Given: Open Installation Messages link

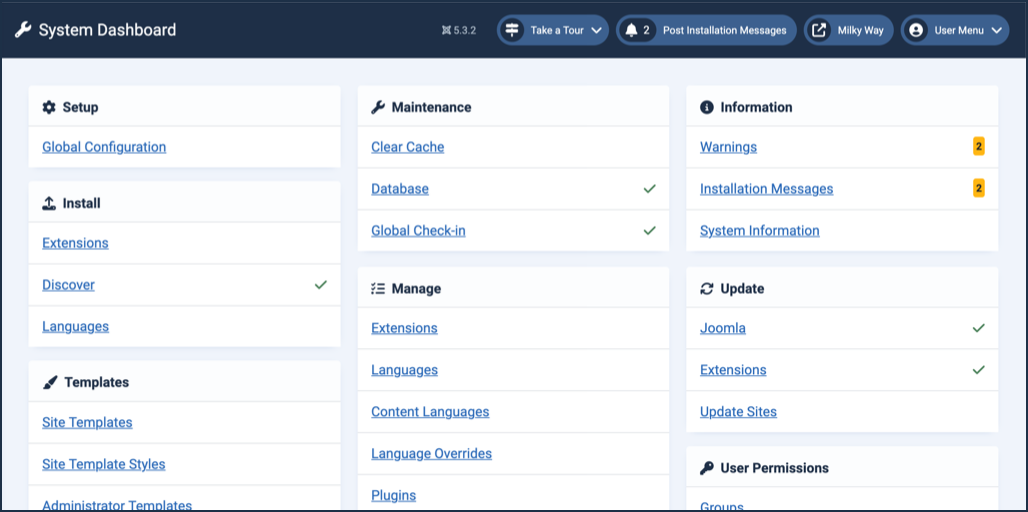Looking at the screenshot, I should [x=766, y=189].
